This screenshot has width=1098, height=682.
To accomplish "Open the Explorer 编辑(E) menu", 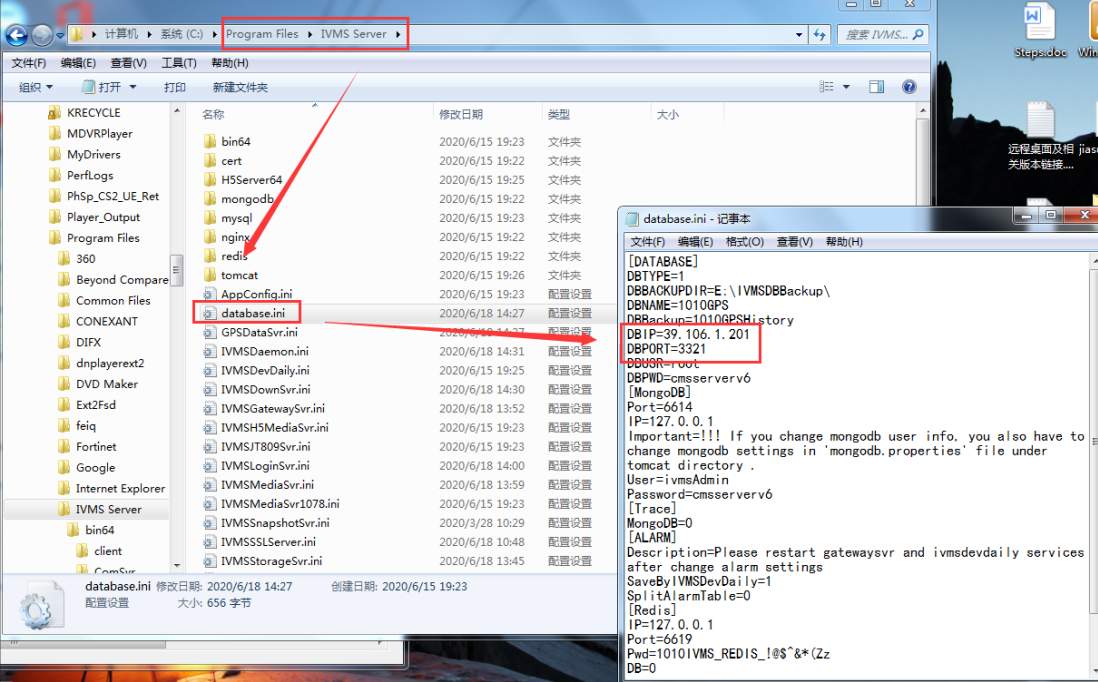I will pyautogui.click(x=78, y=63).
